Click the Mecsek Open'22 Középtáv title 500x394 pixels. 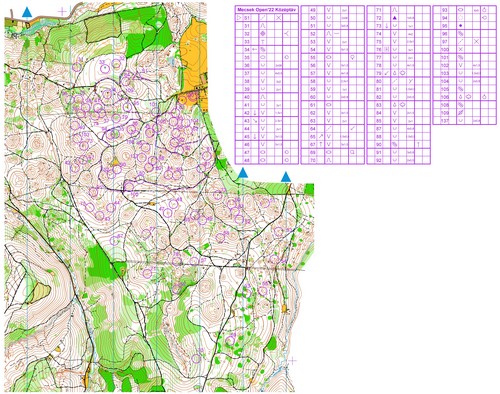(x=267, y=10)
